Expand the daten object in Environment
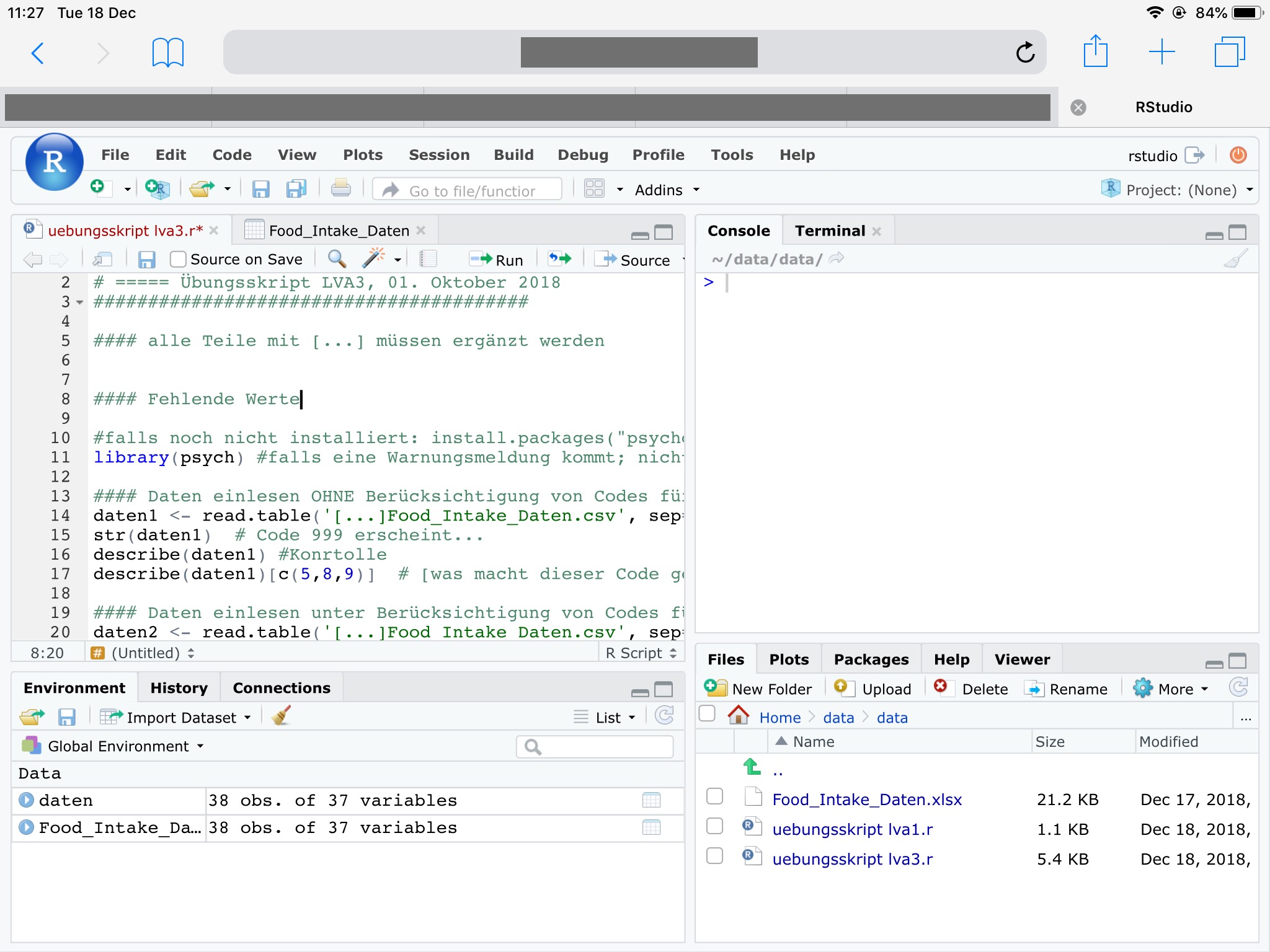Image resolution: width=1270 pixels, height=952 pixels. tap(25, 800)
